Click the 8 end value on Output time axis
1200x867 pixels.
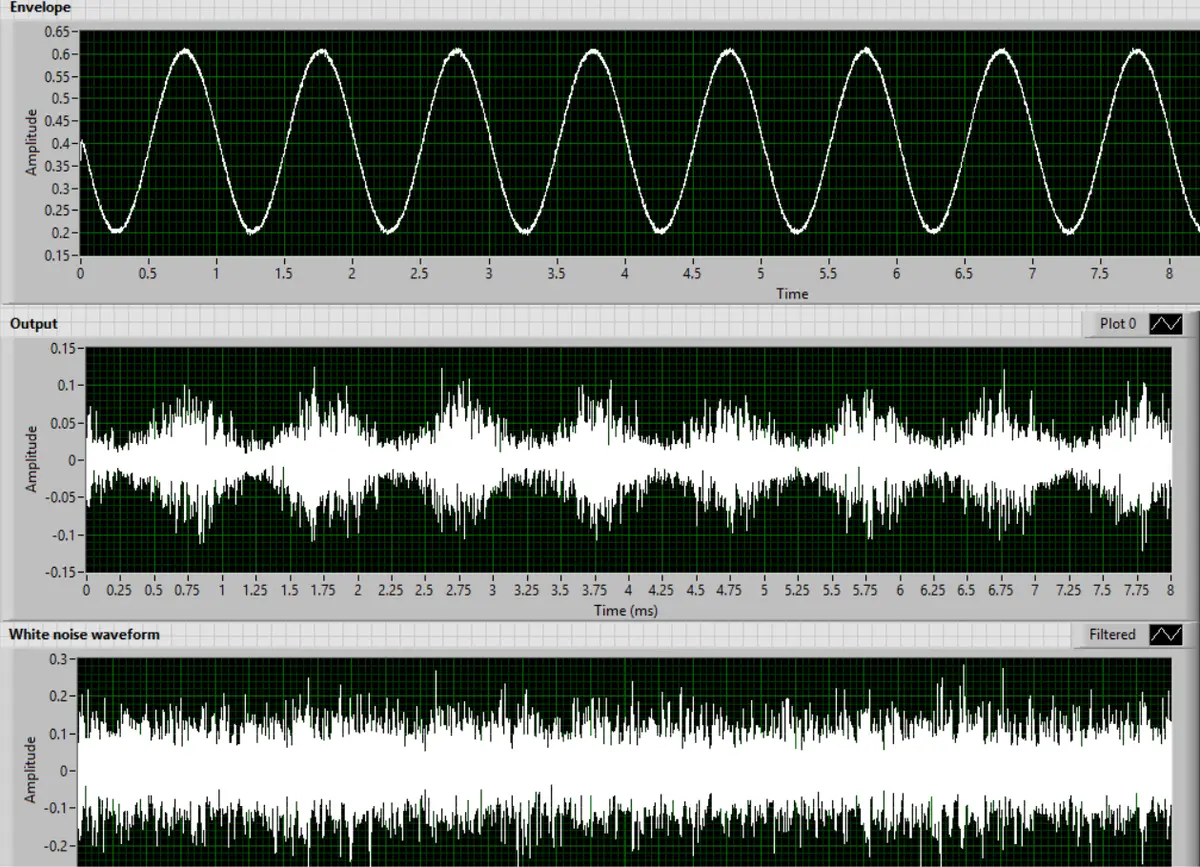tap(1171, 590)
